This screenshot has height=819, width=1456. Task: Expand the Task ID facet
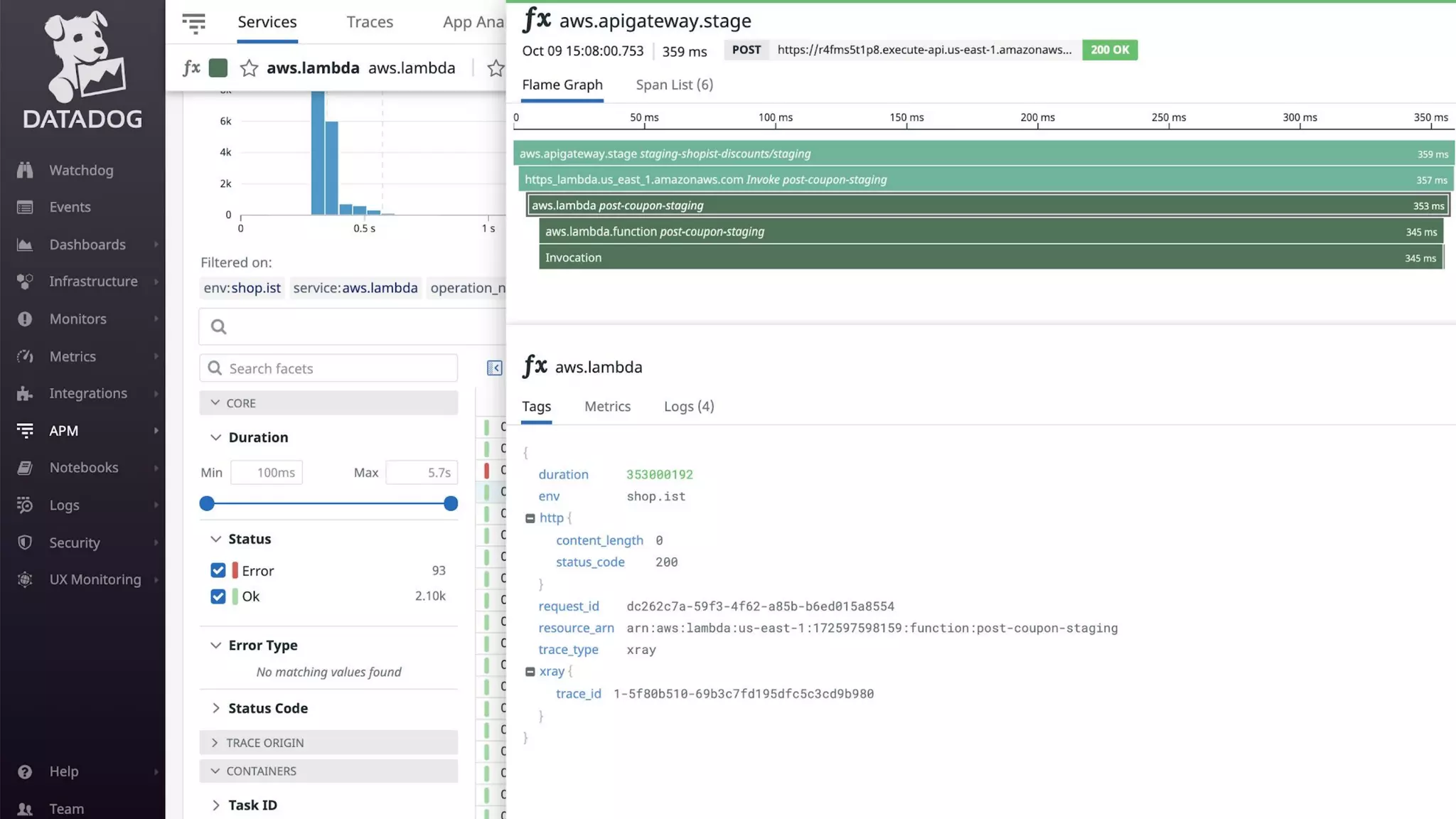(216, 805)
